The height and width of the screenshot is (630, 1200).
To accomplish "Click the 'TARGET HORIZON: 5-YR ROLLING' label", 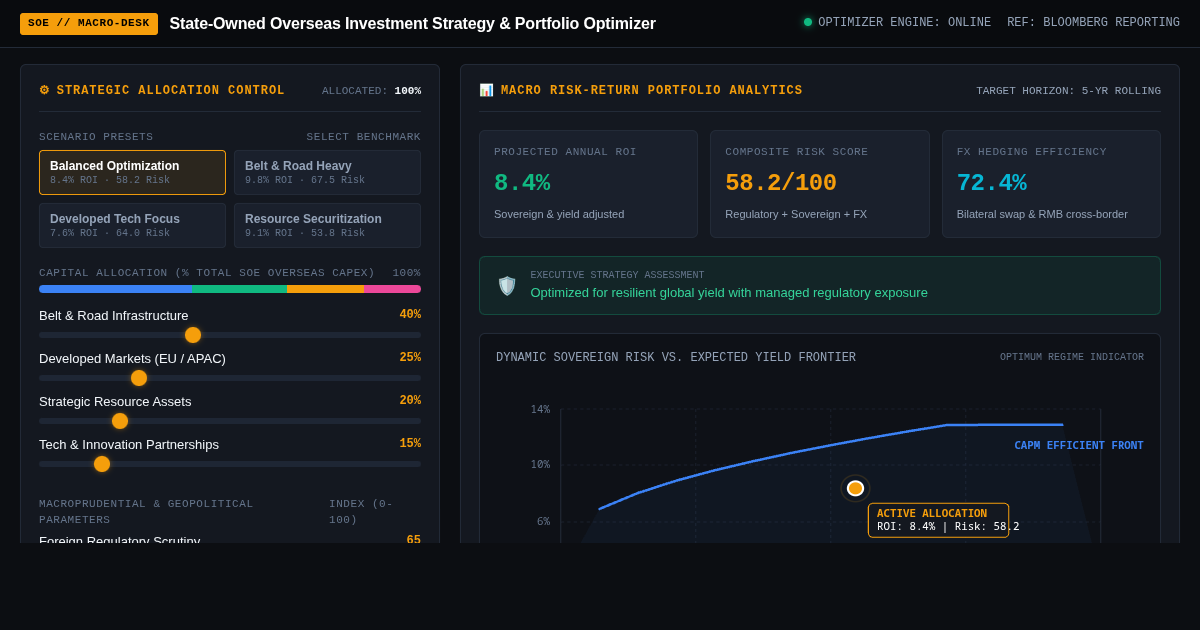I will 1068,91.
